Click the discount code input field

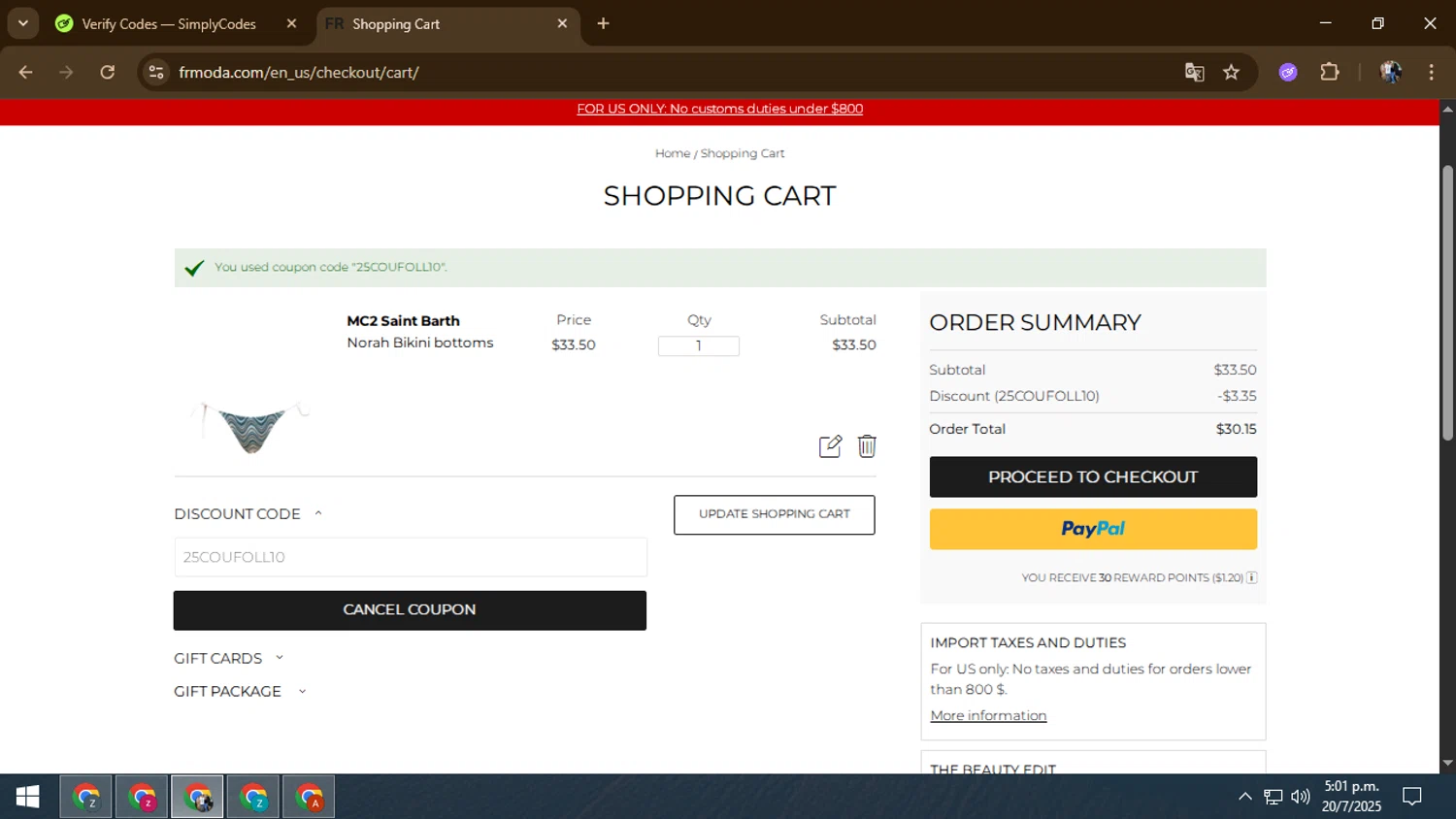pos(411,557)
